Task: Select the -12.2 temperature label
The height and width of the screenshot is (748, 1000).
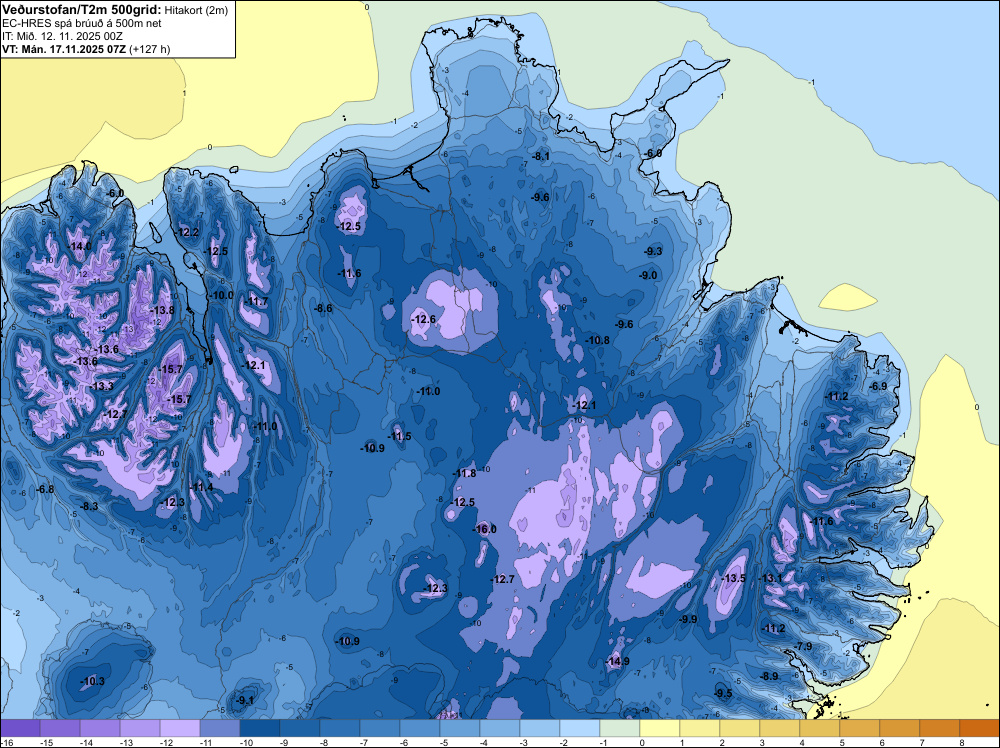Action: 188,232
